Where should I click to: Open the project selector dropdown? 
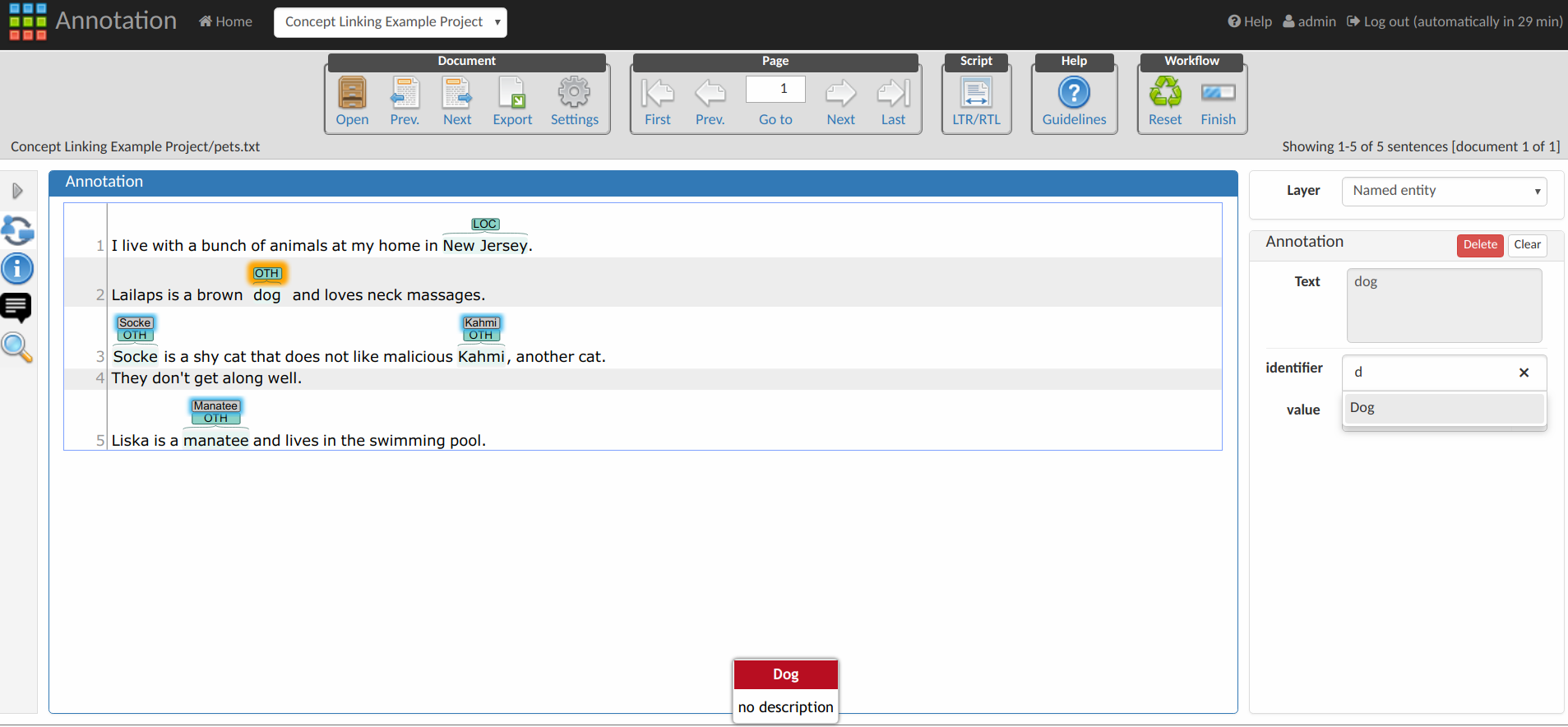point(391,22)
